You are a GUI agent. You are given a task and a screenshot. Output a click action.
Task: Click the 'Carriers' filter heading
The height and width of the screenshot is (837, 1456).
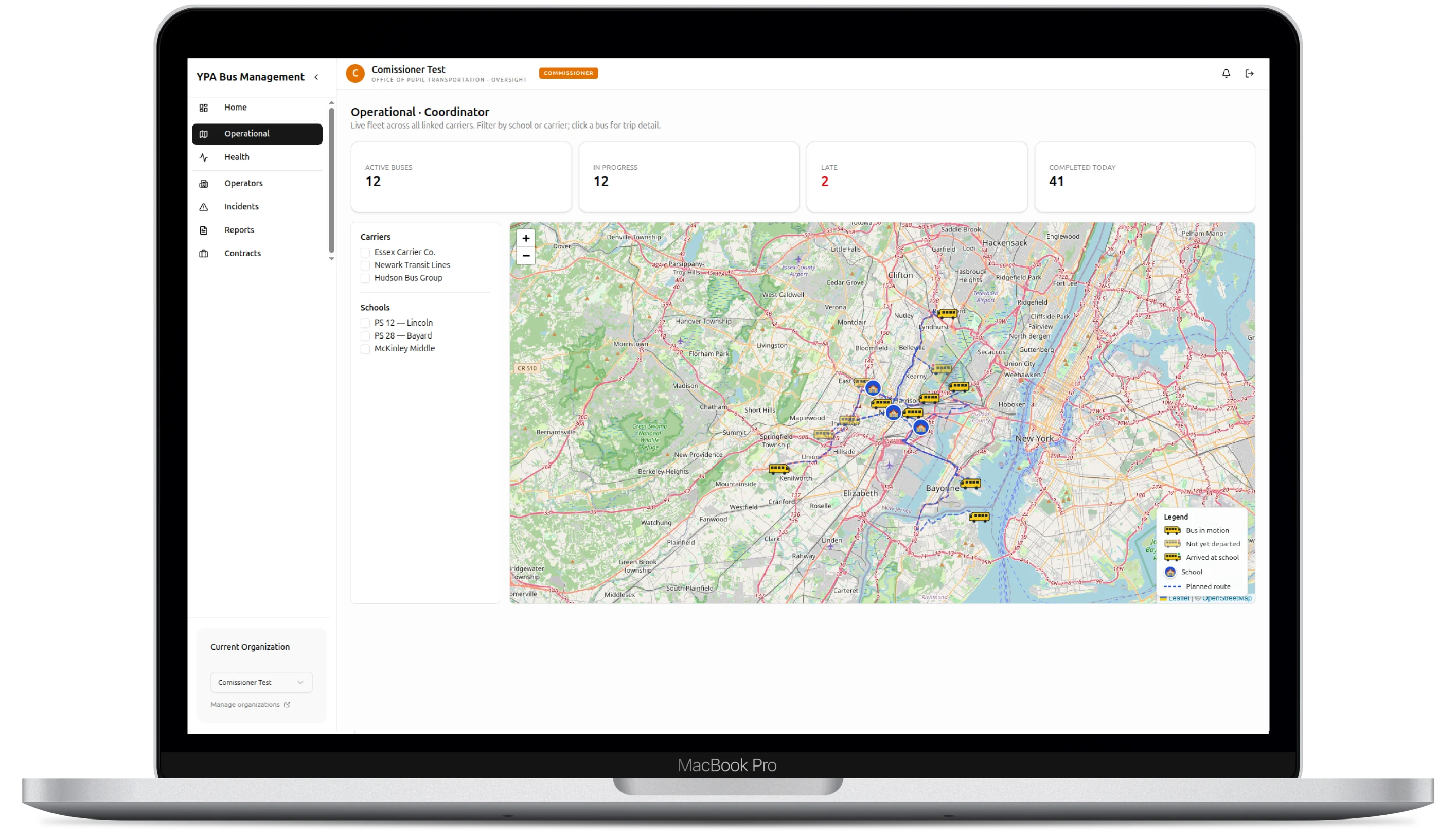pyautogui.click(x=376, y=237)
